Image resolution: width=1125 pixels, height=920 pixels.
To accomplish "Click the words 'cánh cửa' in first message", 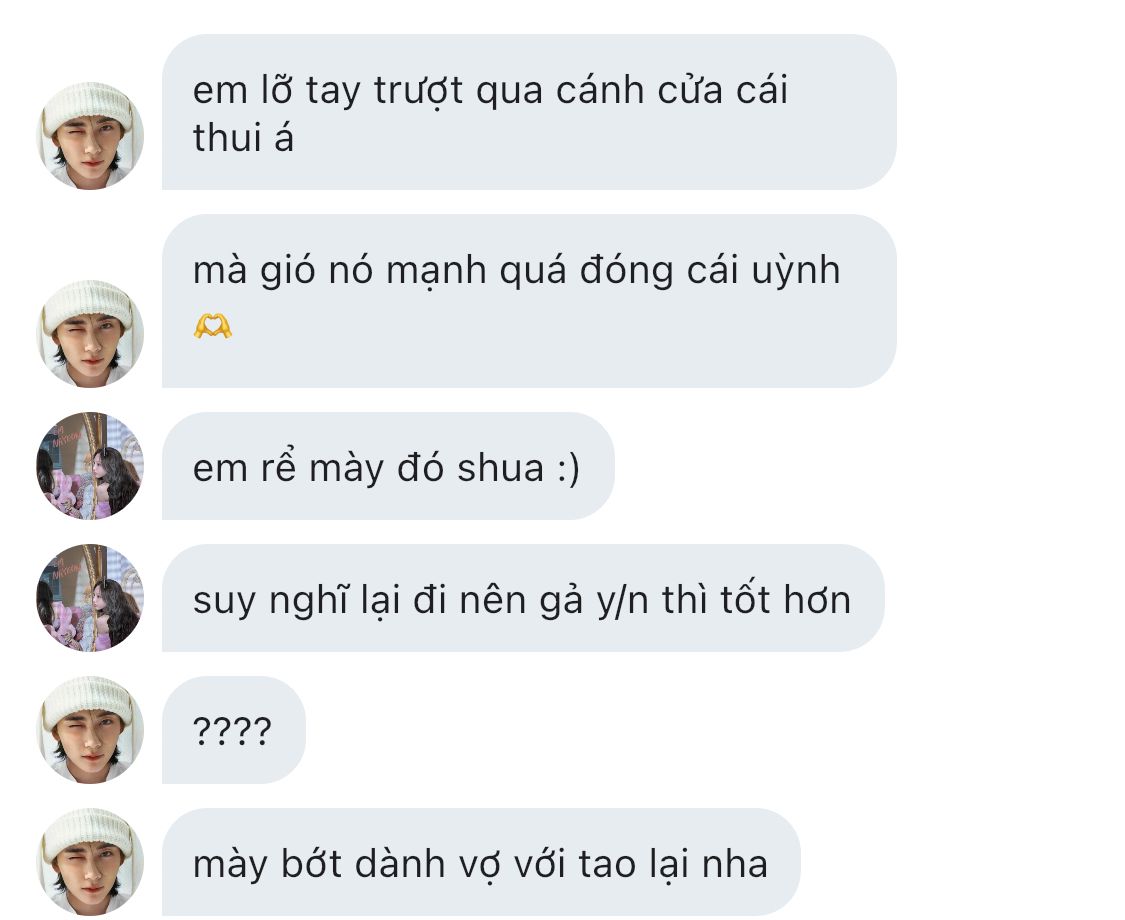I will (x=639, y=90).
